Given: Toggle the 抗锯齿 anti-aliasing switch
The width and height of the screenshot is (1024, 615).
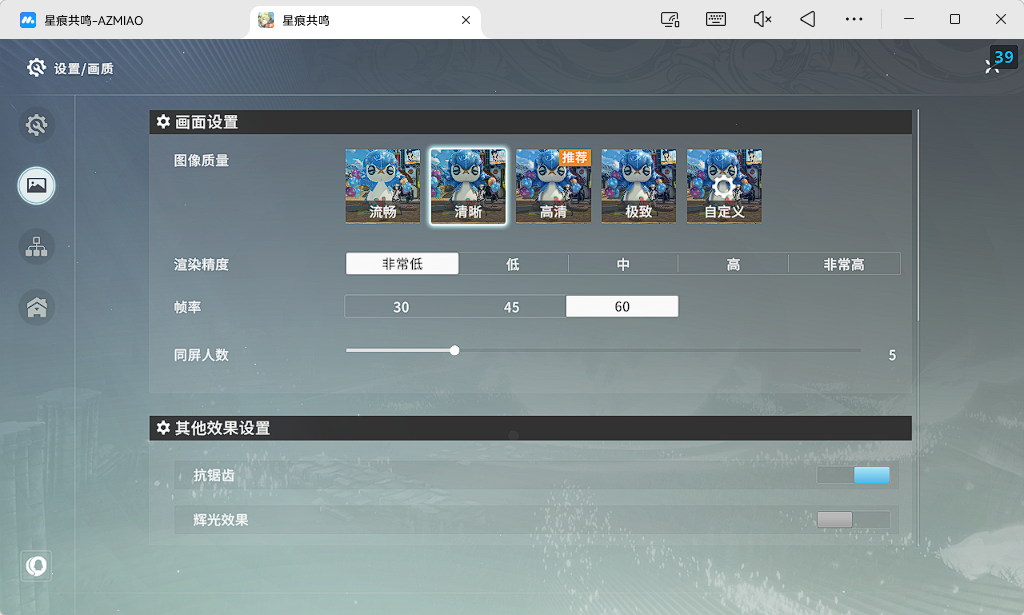Looking at the screenshot, I should pyautogui.click(x=853, y=475).
